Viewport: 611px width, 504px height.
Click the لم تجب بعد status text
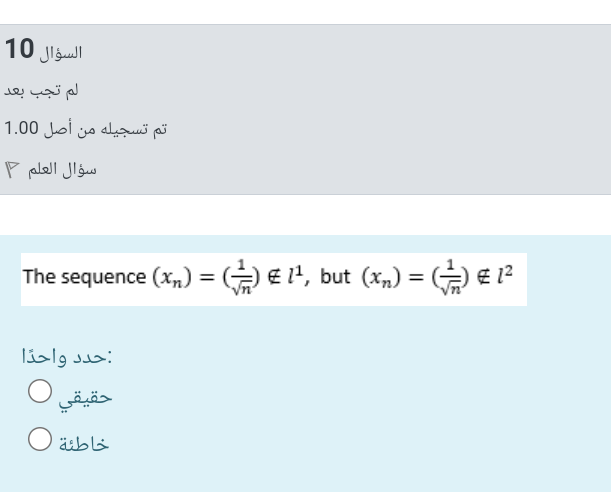[x=41, y=91]
